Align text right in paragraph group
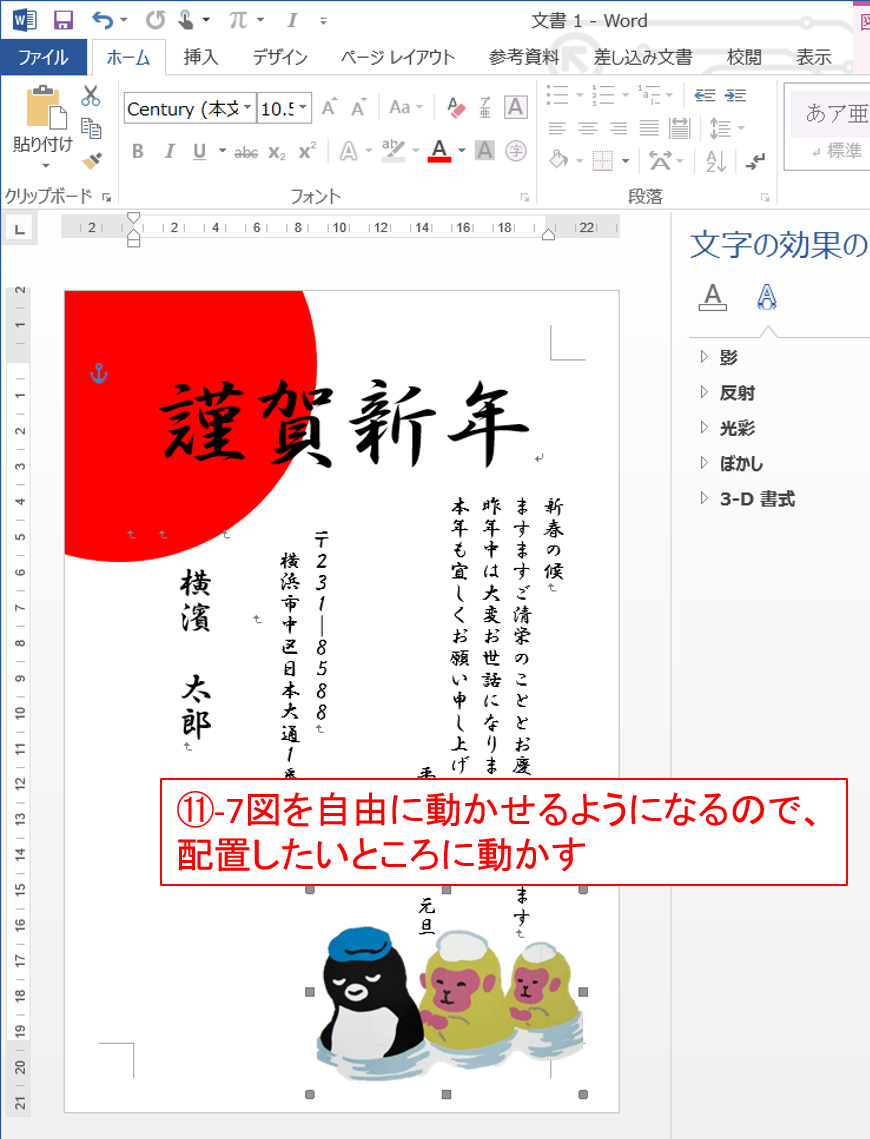Screen dimensions: 870x1139 pos(619,129)
